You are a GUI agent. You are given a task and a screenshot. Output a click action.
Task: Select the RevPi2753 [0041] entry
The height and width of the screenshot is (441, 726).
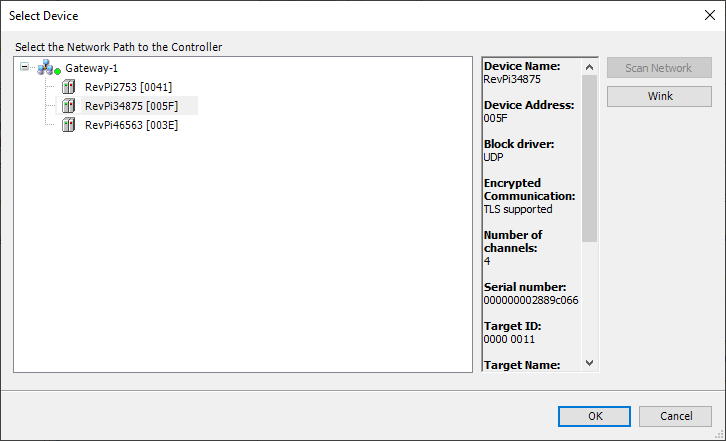tap(128, 87)
